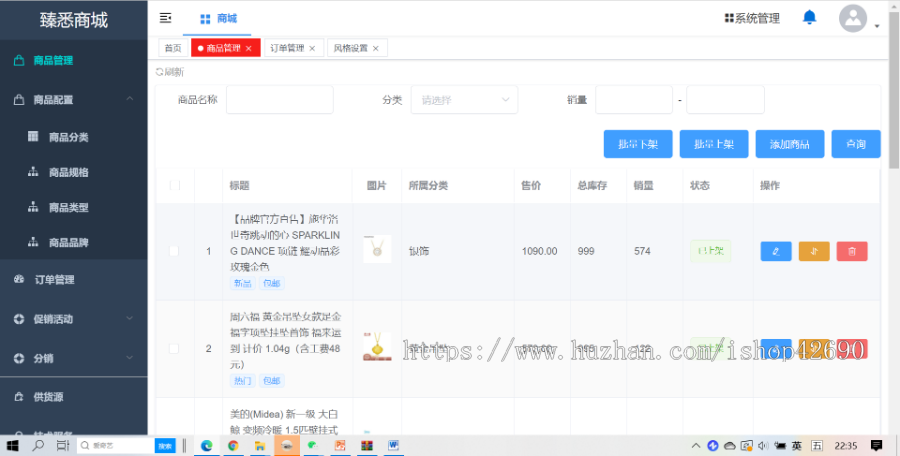
Task: Edit product row 1 with pencil button
Action: tap(776, 251)
